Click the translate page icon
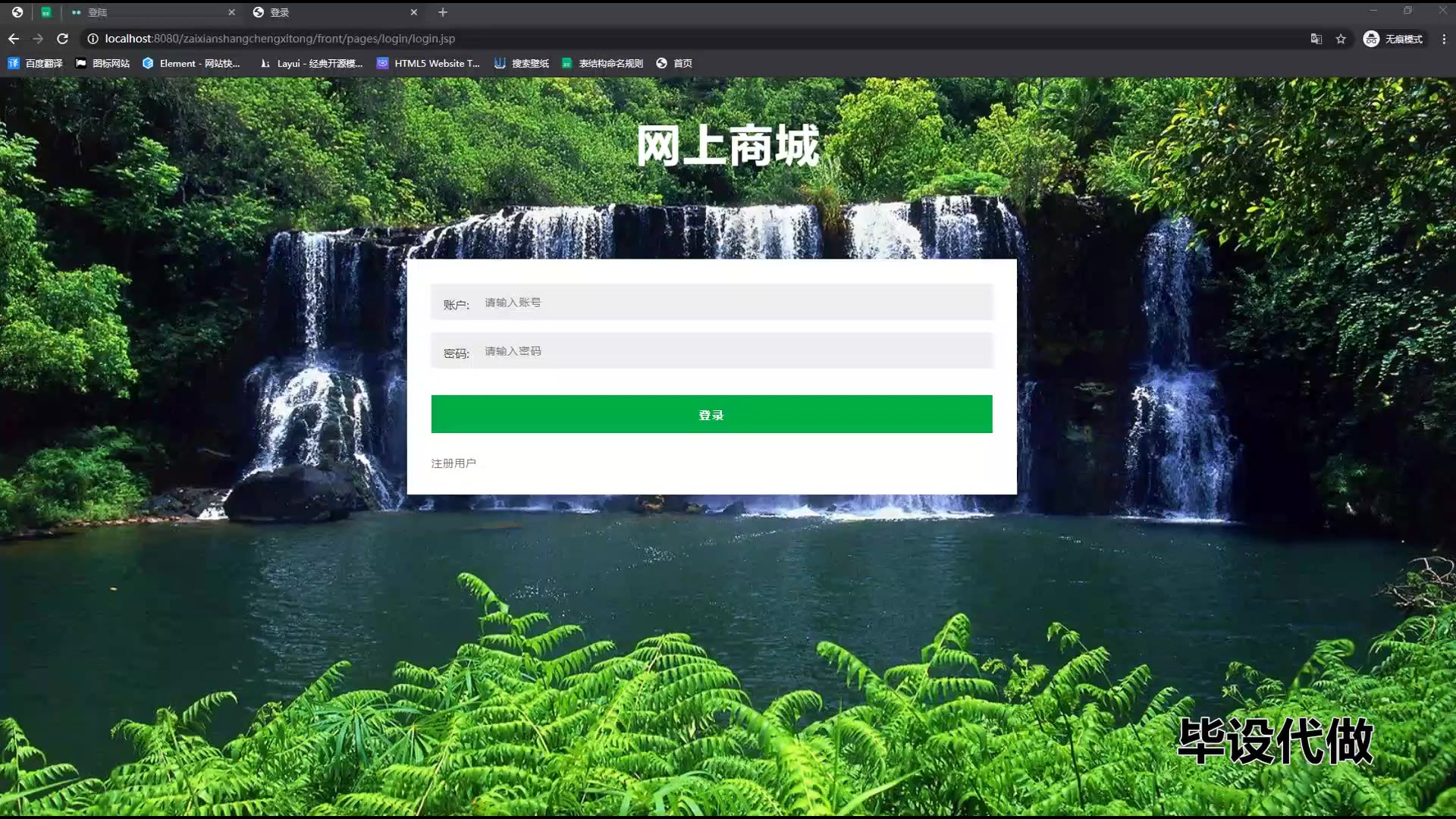The height and width of the screenshot is (819, 1456). pos(1316,39)
